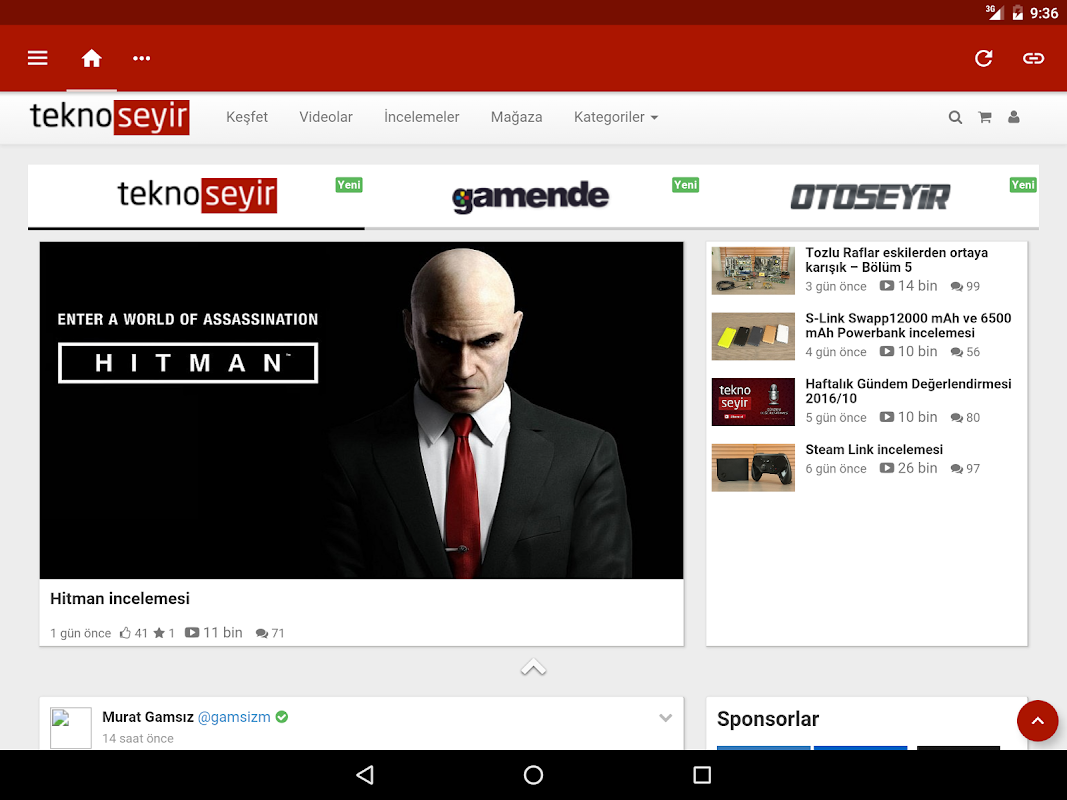Viewport: 1067px width, 800px height.
Task: Click the teknoseyir logo in navbar
Action: click(x=110, y=117)
